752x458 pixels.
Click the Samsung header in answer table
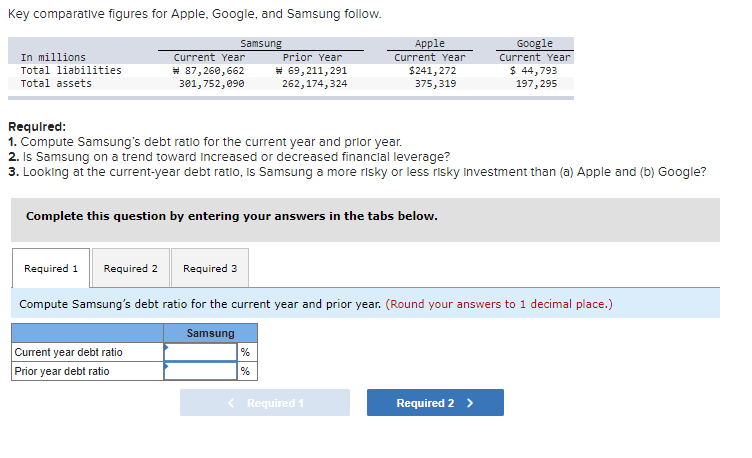[211, 333]
